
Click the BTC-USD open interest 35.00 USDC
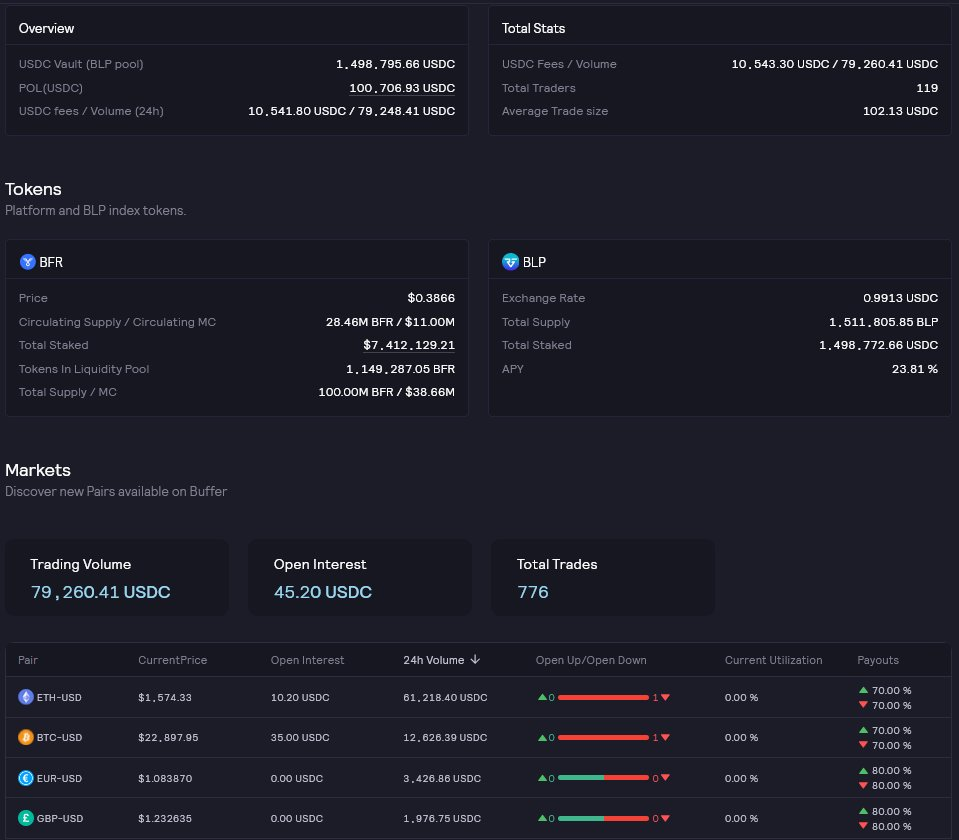[x=300, y=737]
